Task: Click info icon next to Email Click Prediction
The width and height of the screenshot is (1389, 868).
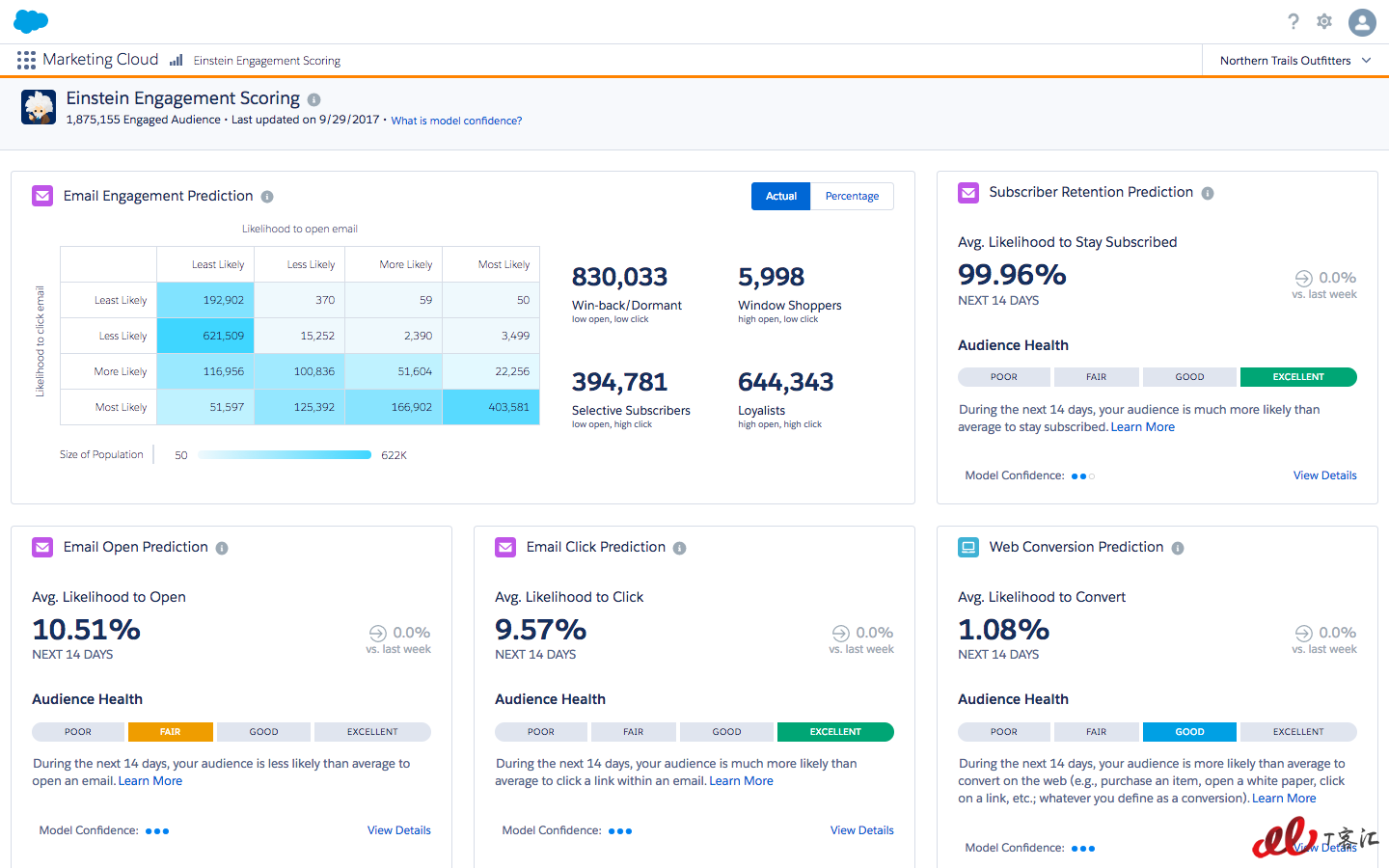Action: [679, 548]
